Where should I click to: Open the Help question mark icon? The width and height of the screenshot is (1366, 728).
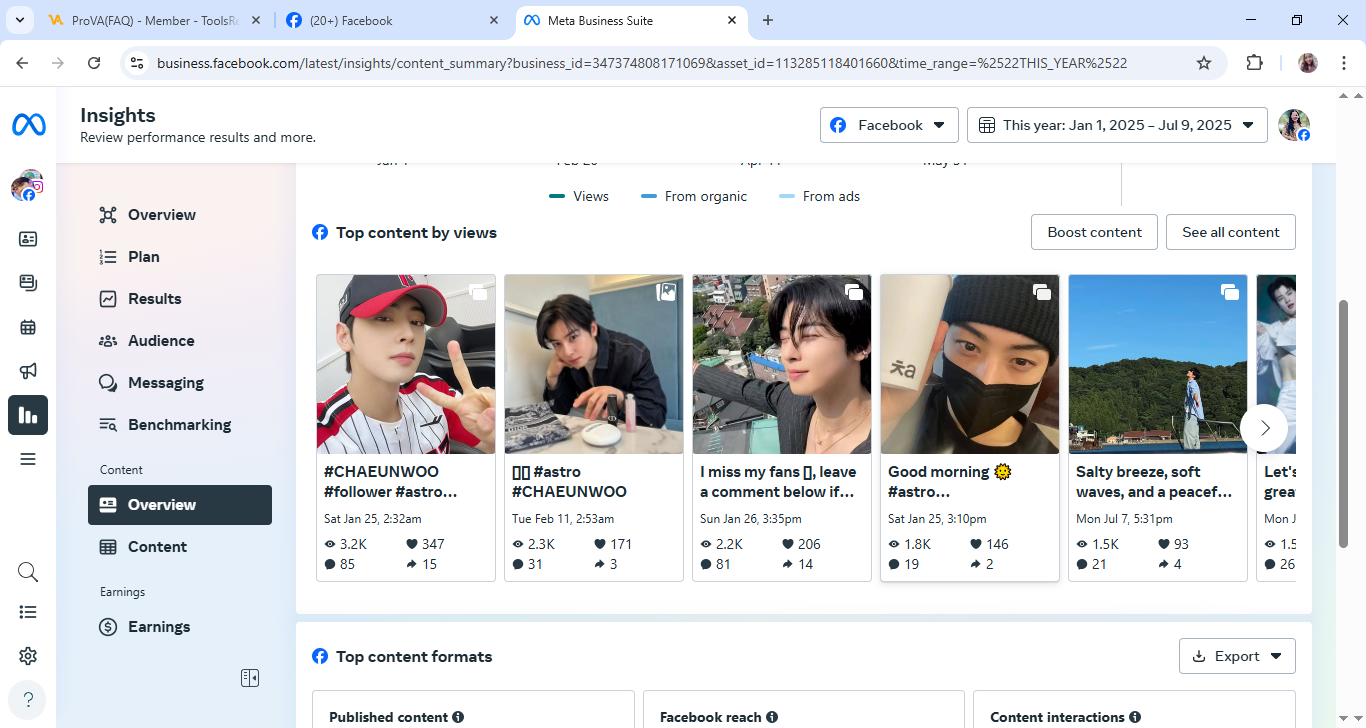pyautogui.click(x=28, y=699)
